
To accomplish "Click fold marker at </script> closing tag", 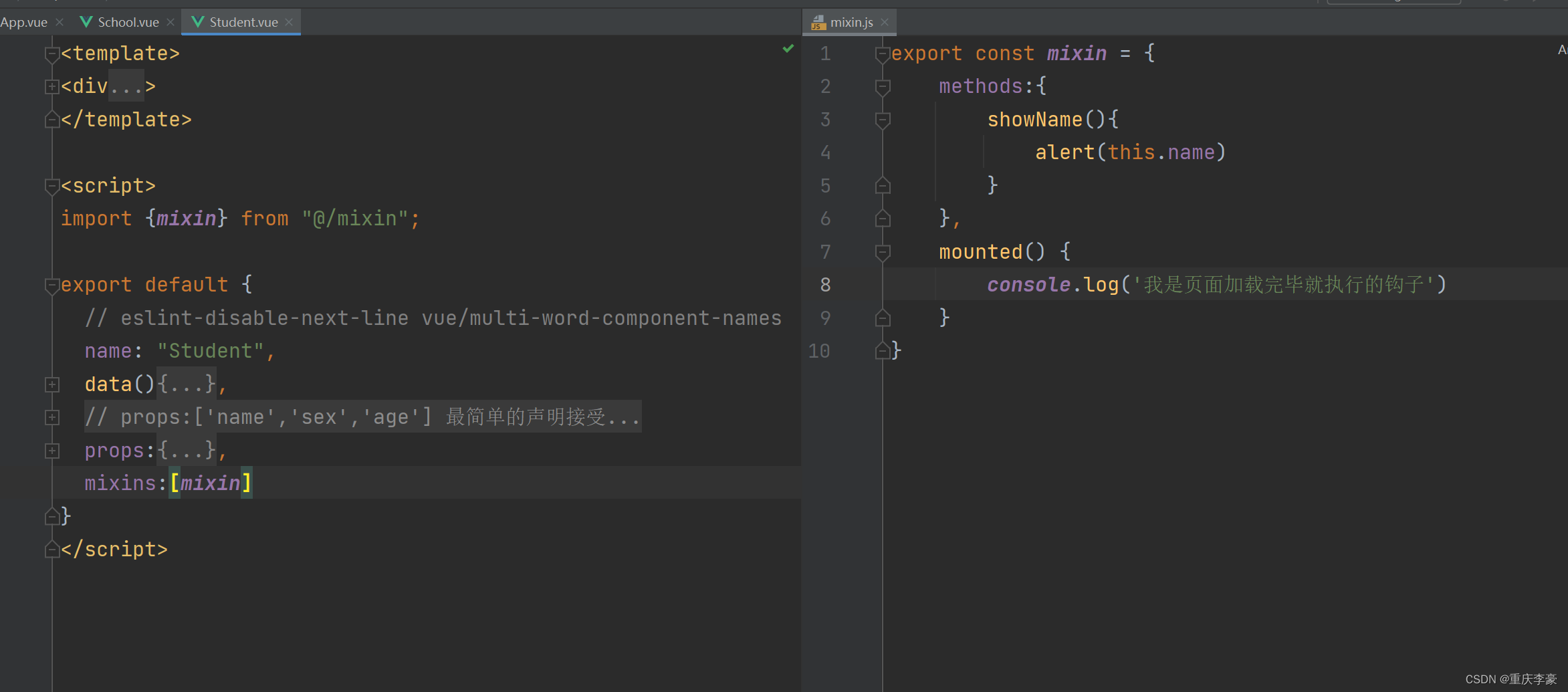I will (x=52, y=550).
